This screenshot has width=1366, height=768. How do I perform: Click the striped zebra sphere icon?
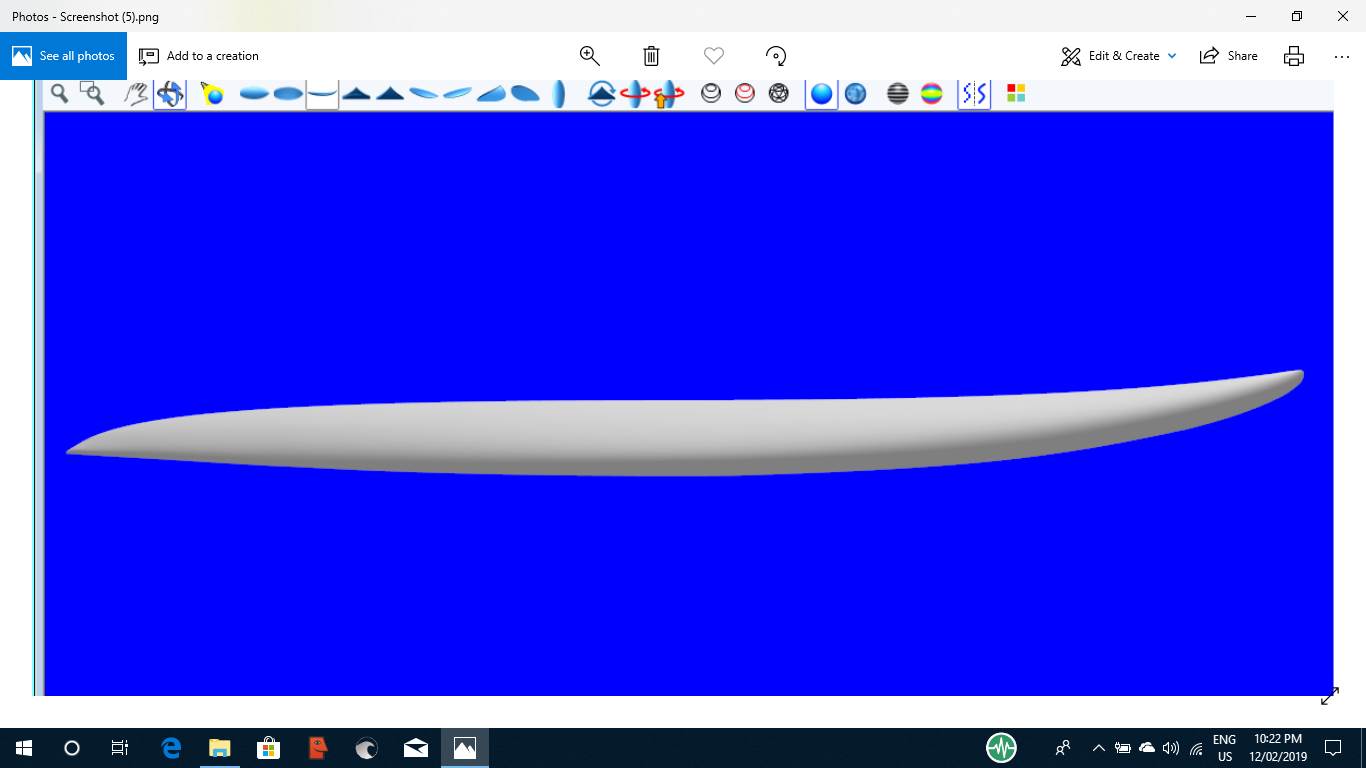(x=898, y=94)
